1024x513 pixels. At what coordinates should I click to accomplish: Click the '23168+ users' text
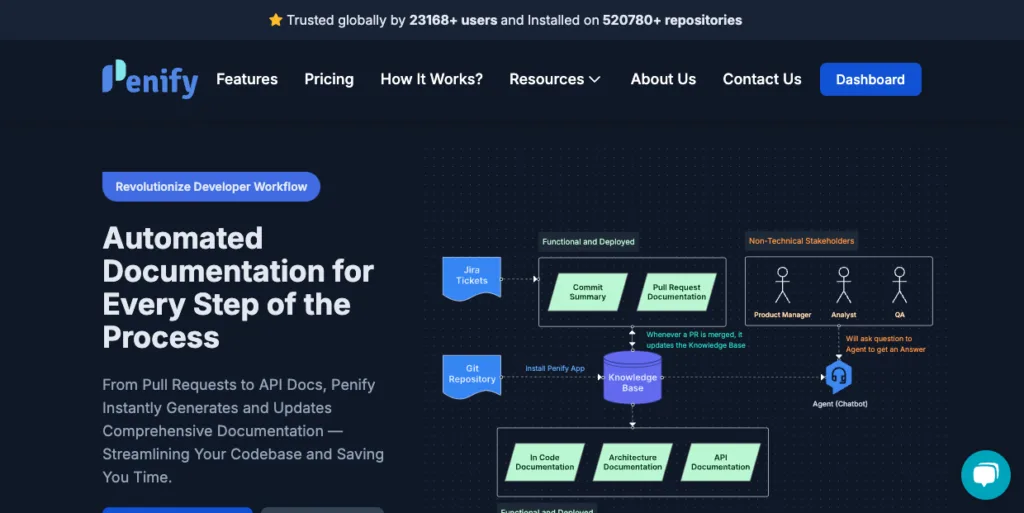pyautogui.click(x=453, y=20)
